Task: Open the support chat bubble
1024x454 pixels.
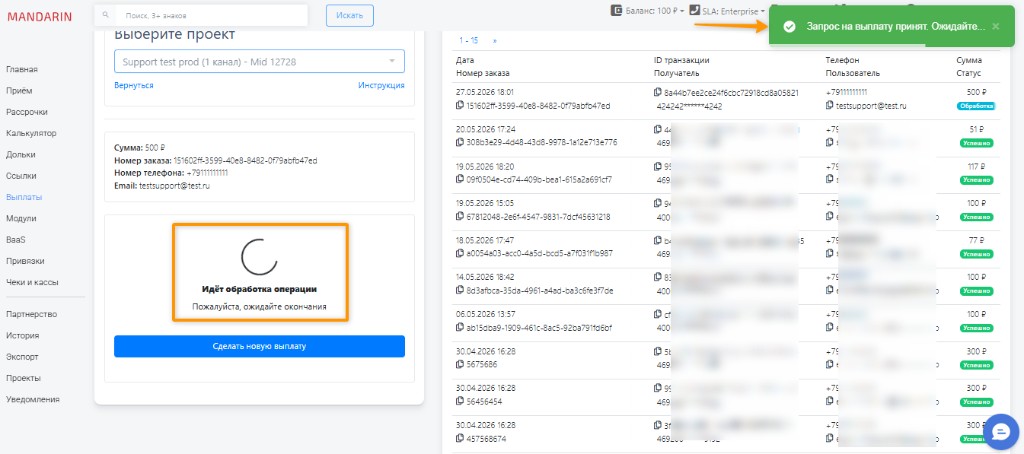Action: point(1000,431)
